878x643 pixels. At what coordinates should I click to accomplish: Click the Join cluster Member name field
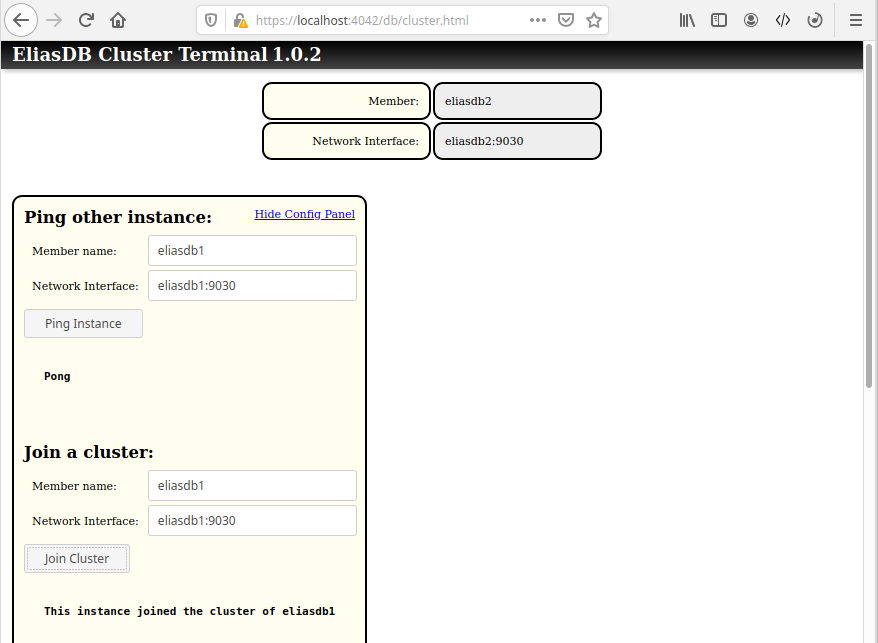(x=252, y=486)
